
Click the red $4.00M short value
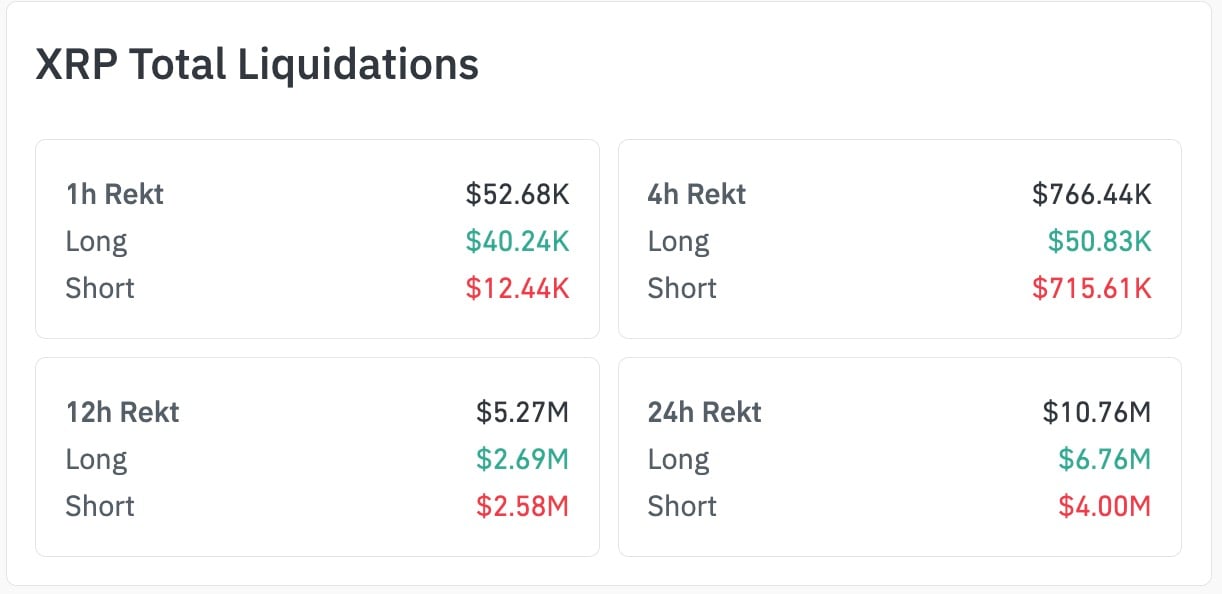pyautogui.click(x=1105, y=506)
